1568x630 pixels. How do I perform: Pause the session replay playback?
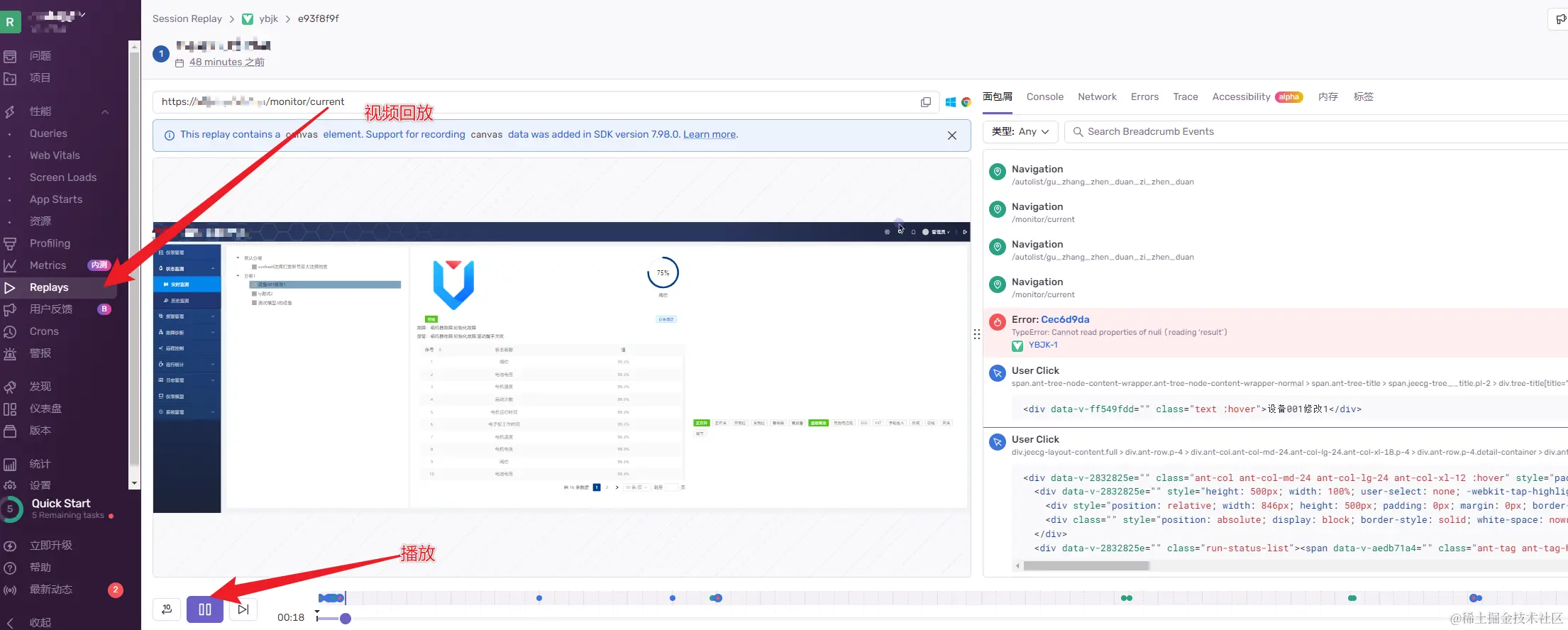(x=205, y=609)
